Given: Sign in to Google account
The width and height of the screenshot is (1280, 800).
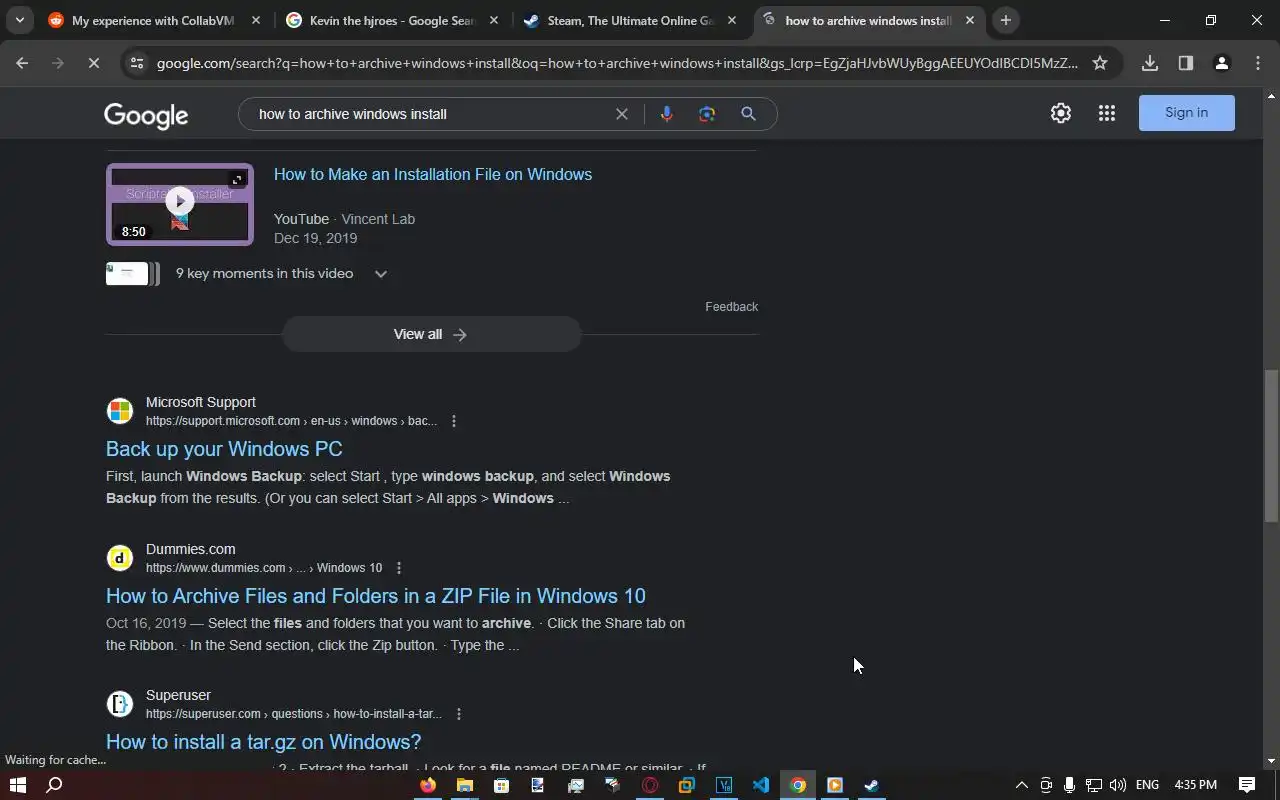Looking at the screenshot, I should [1187, 113].
